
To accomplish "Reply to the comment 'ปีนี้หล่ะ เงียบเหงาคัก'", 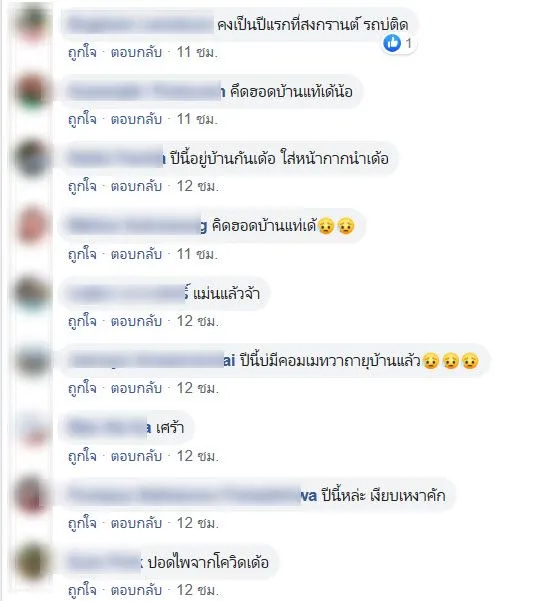I will tap(136, 523).
